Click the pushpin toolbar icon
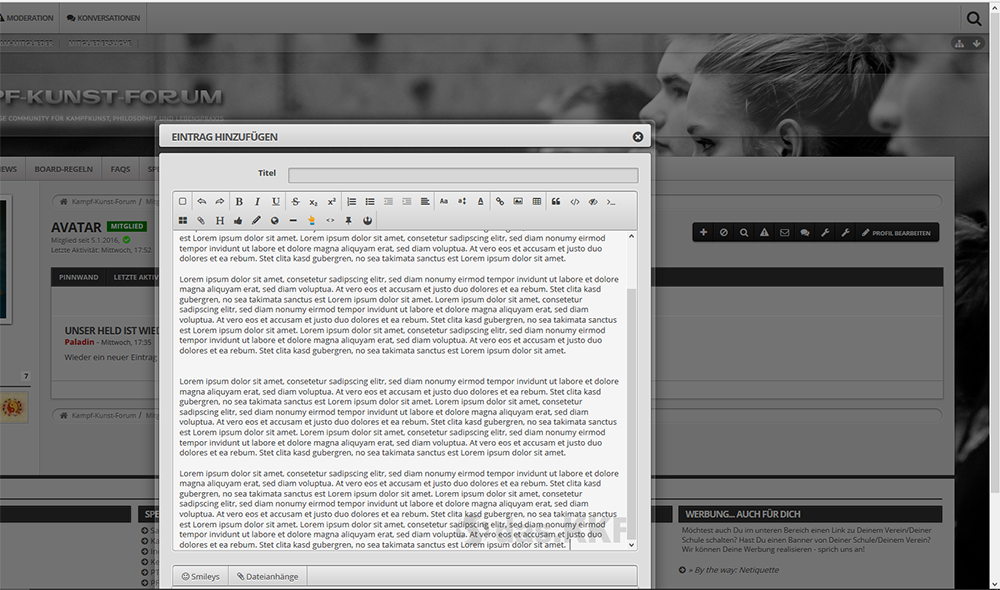This screenshot has width=1000, height=590. (x=348, y=221)
